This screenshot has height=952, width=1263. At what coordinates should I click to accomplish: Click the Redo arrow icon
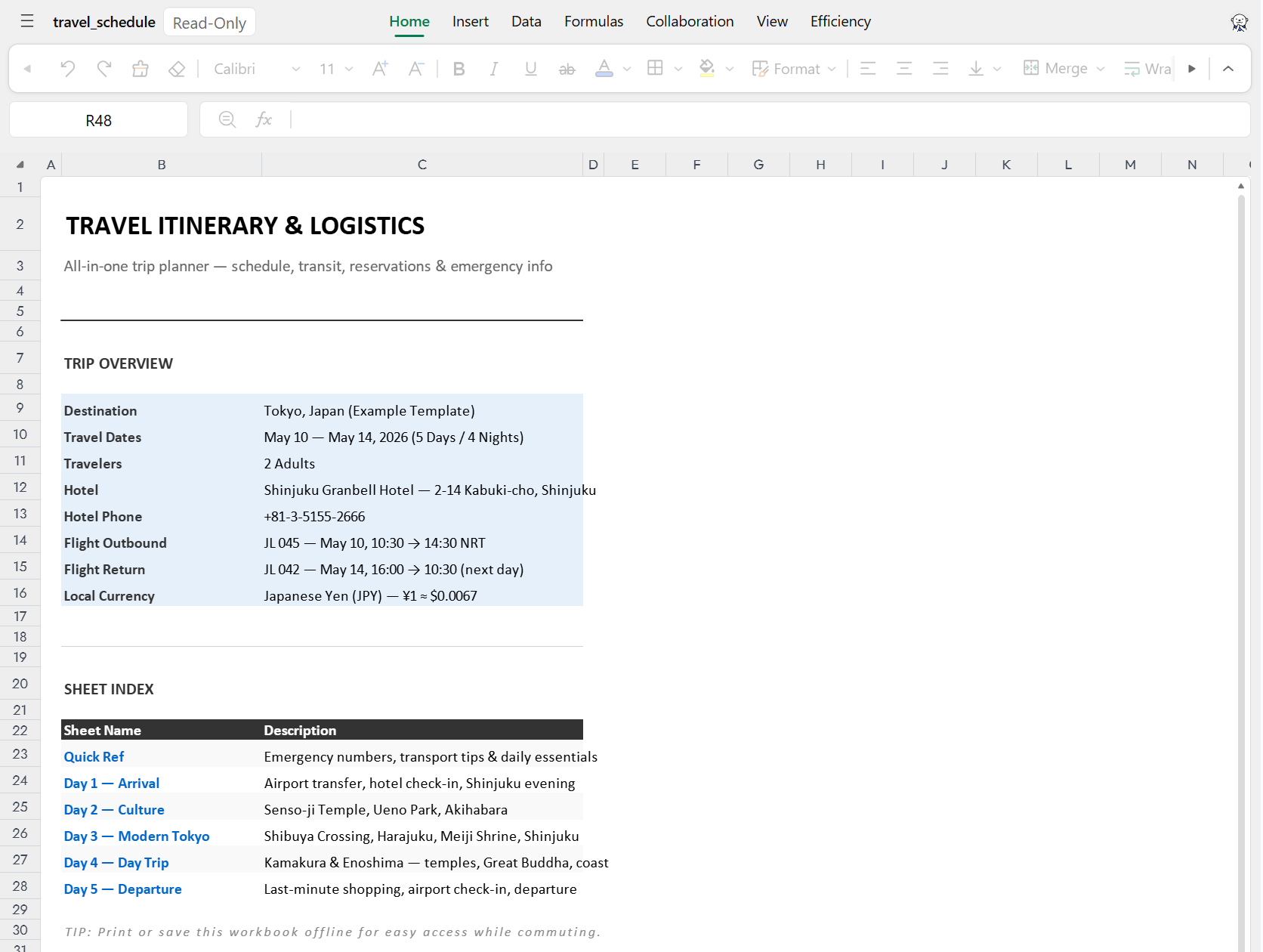tap(104, 69)
